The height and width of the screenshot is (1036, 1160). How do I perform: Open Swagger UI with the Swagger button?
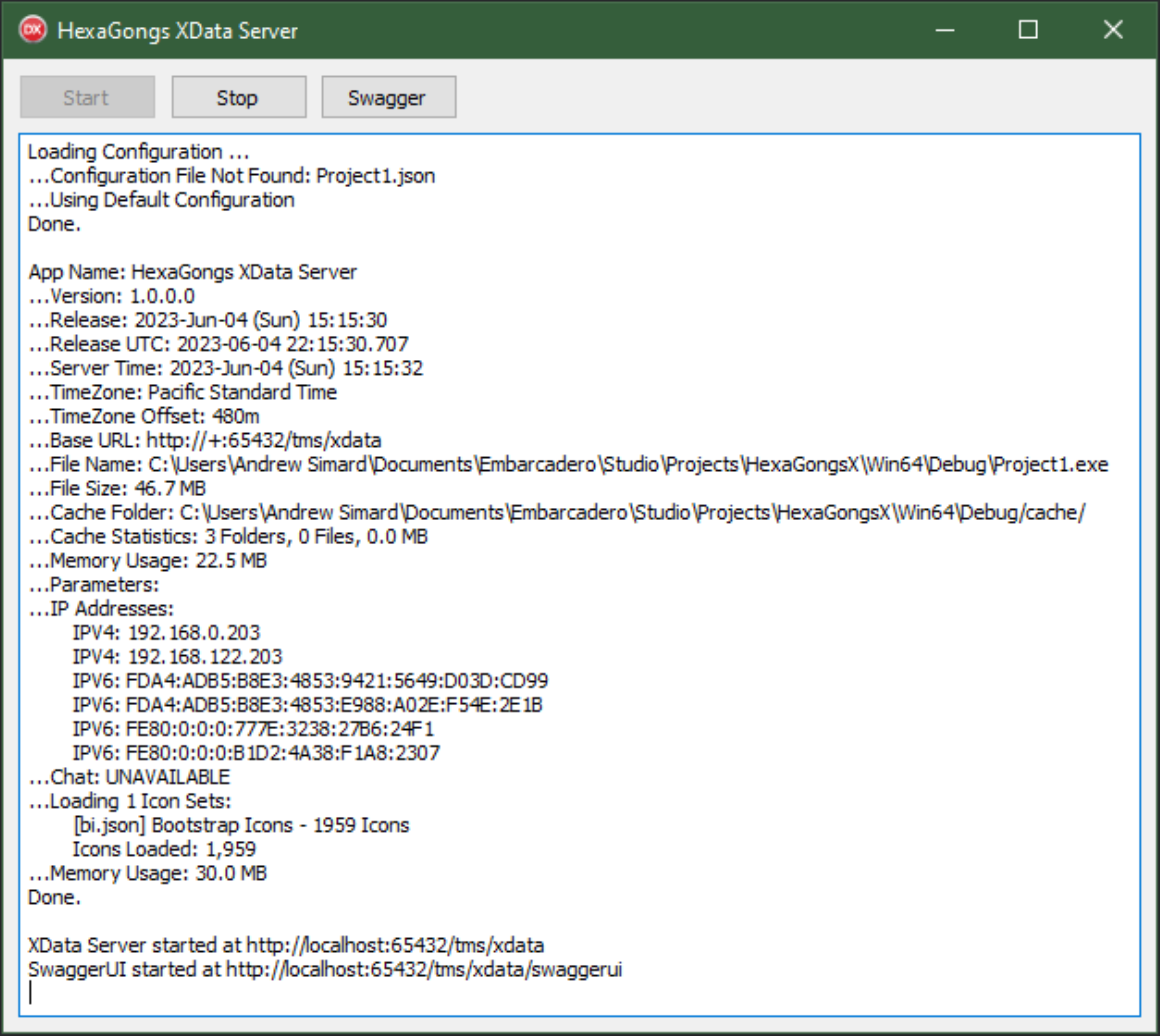click(x=388, y=97)
